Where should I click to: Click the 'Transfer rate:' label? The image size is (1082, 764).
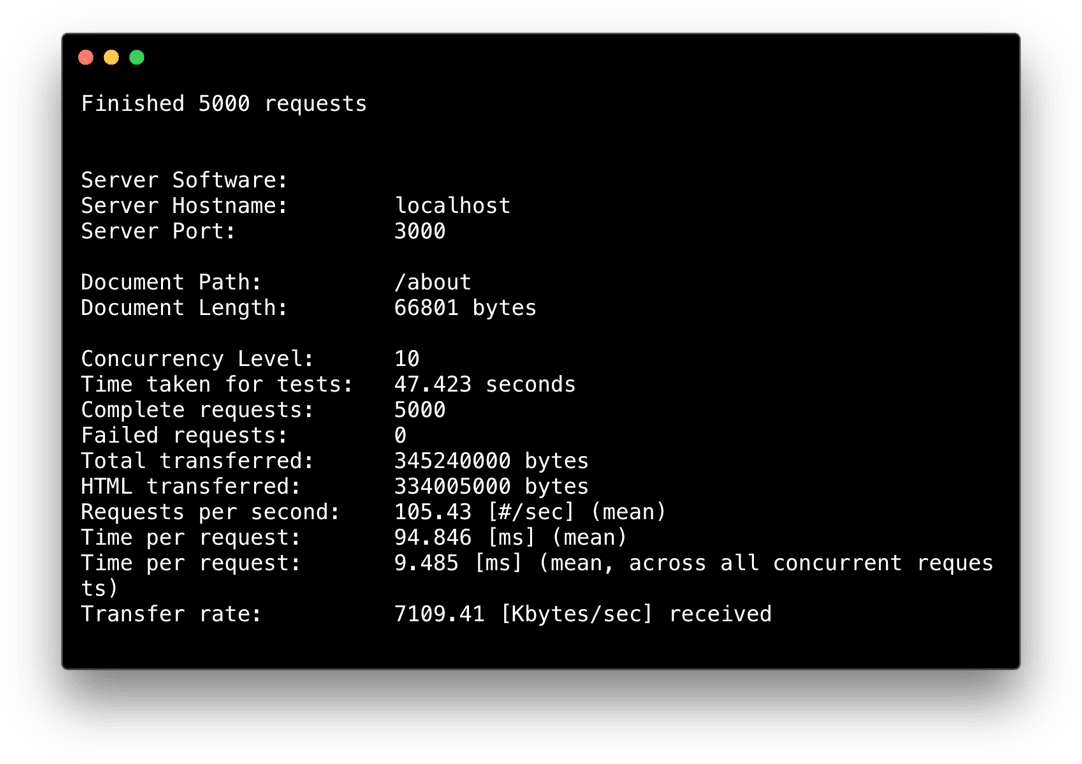[171, 614]
